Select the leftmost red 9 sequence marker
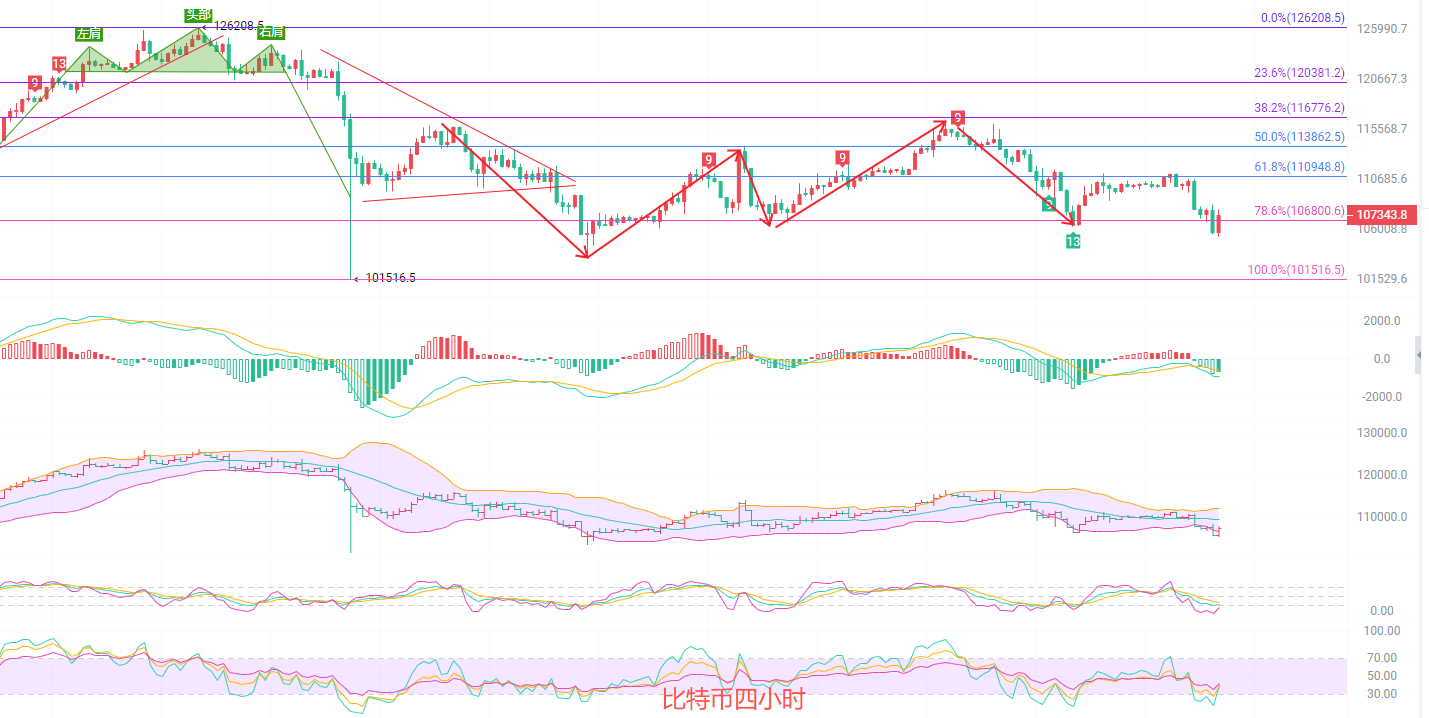This screenshot has height=718, width=1429. point(35,83)
